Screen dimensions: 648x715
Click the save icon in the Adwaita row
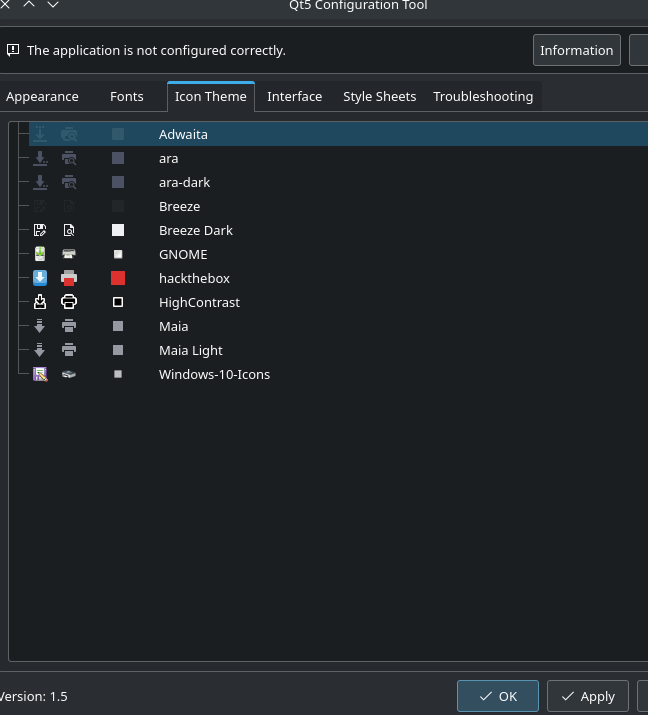(40, 134)
